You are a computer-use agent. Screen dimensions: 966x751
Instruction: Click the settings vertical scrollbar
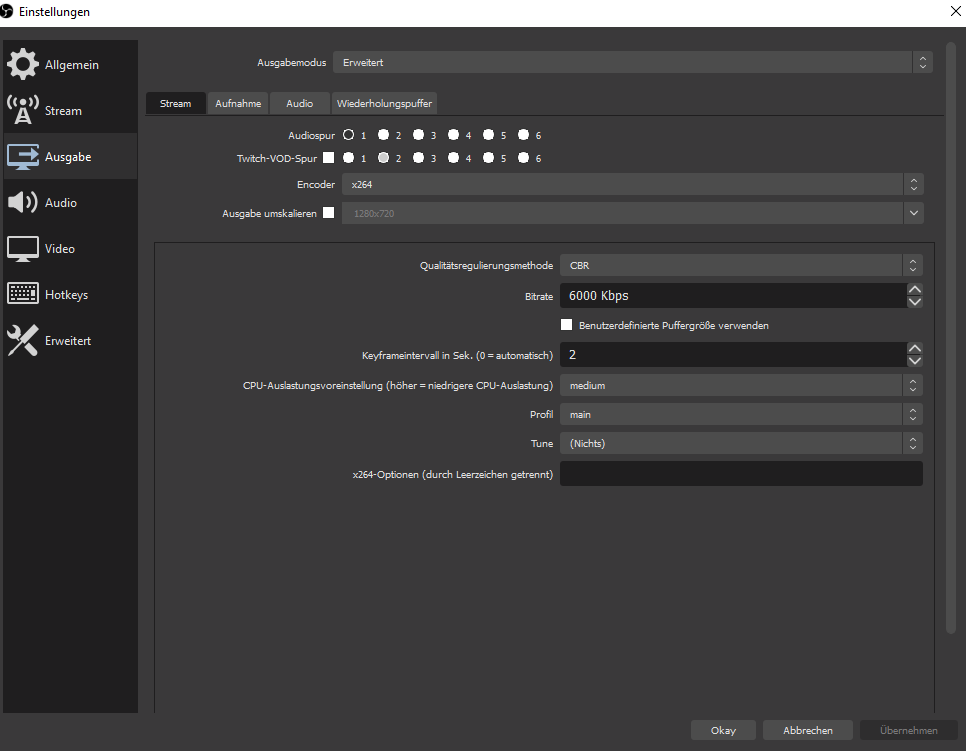click(951, 338)
